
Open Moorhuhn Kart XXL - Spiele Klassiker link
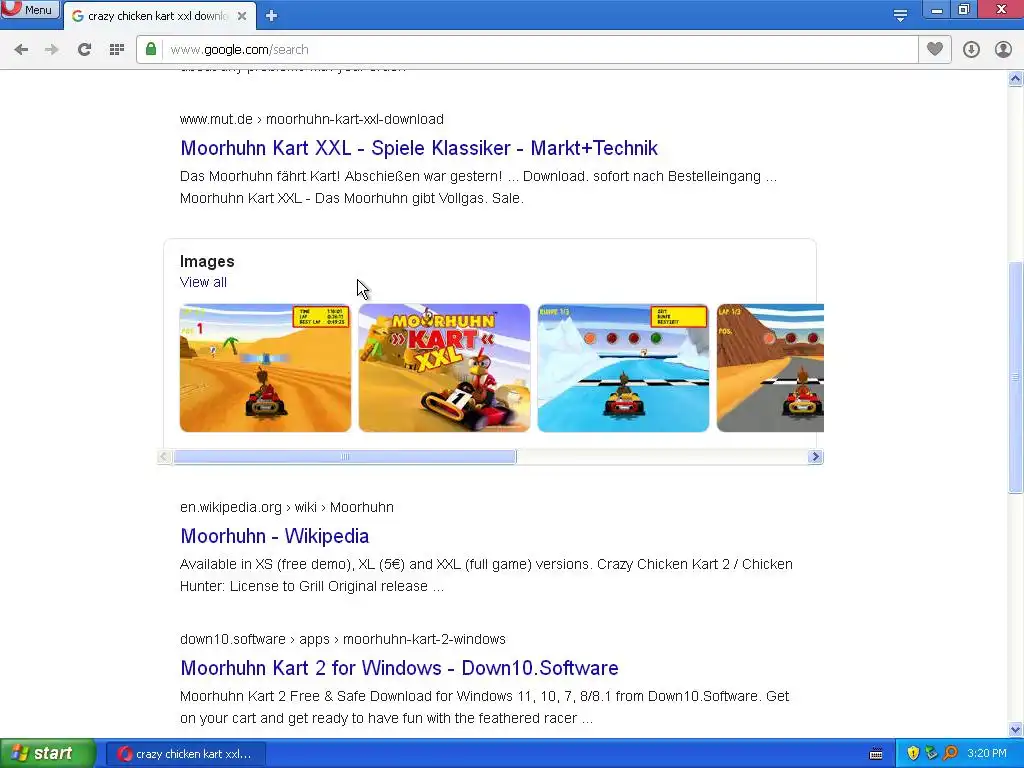tap(419, 148)
